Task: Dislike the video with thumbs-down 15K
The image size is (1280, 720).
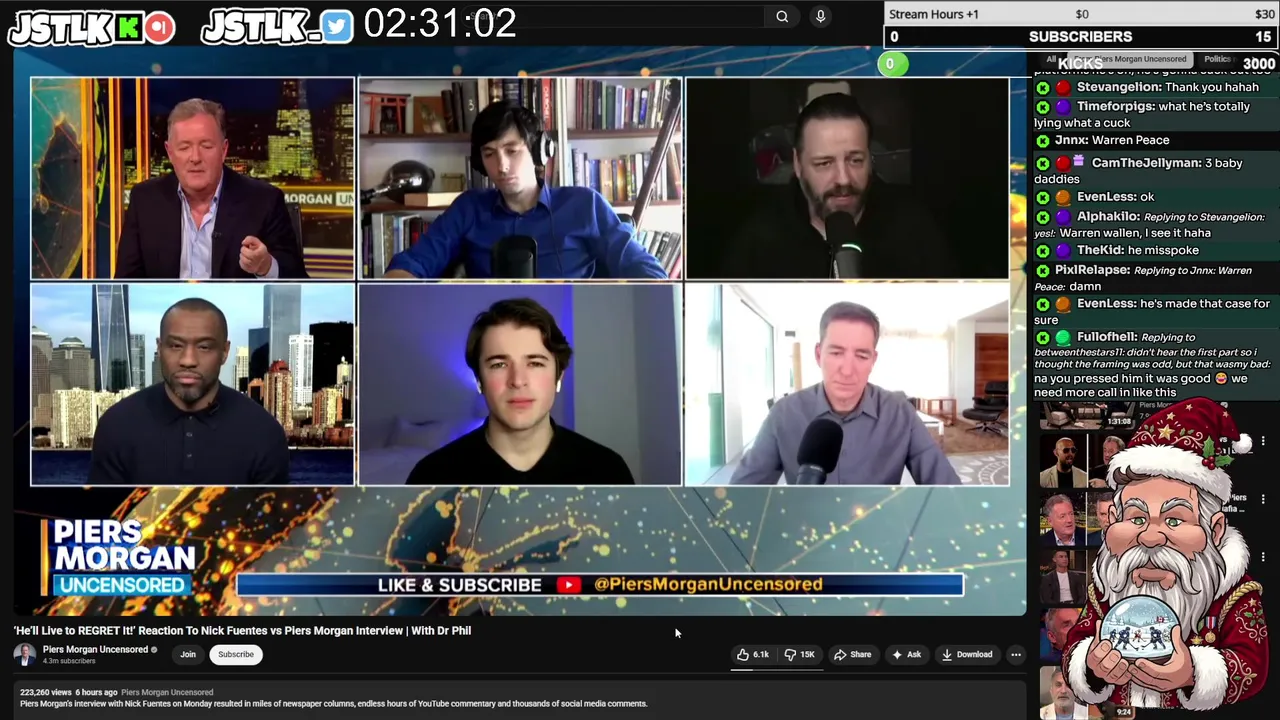Action: 799,655
